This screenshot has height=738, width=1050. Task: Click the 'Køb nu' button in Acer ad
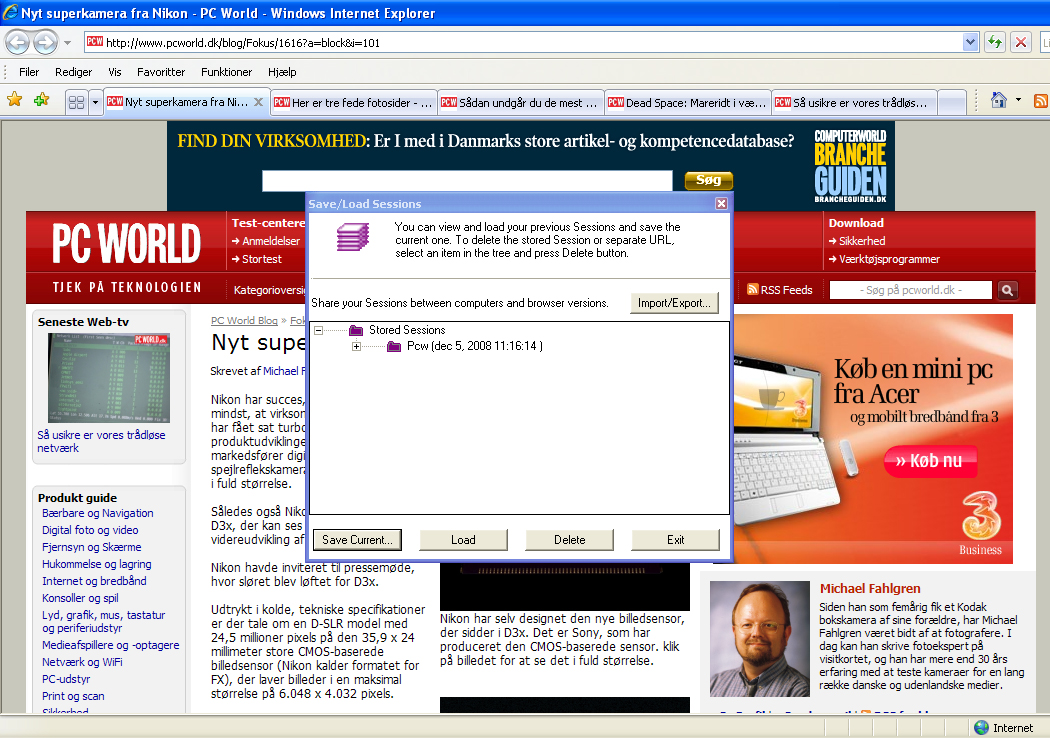click(929, 461)
